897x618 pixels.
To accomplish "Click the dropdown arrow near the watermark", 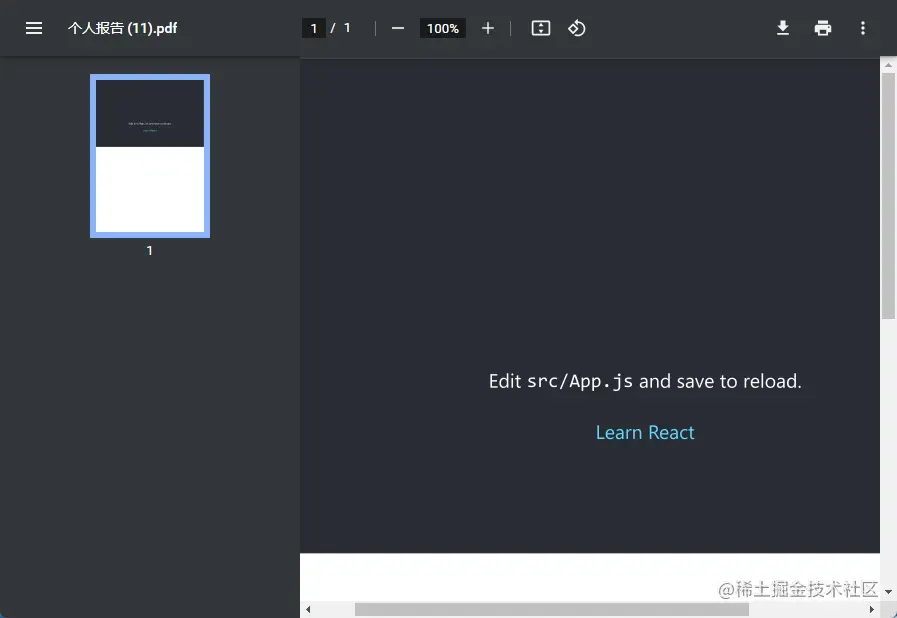I will pos(889,590).
